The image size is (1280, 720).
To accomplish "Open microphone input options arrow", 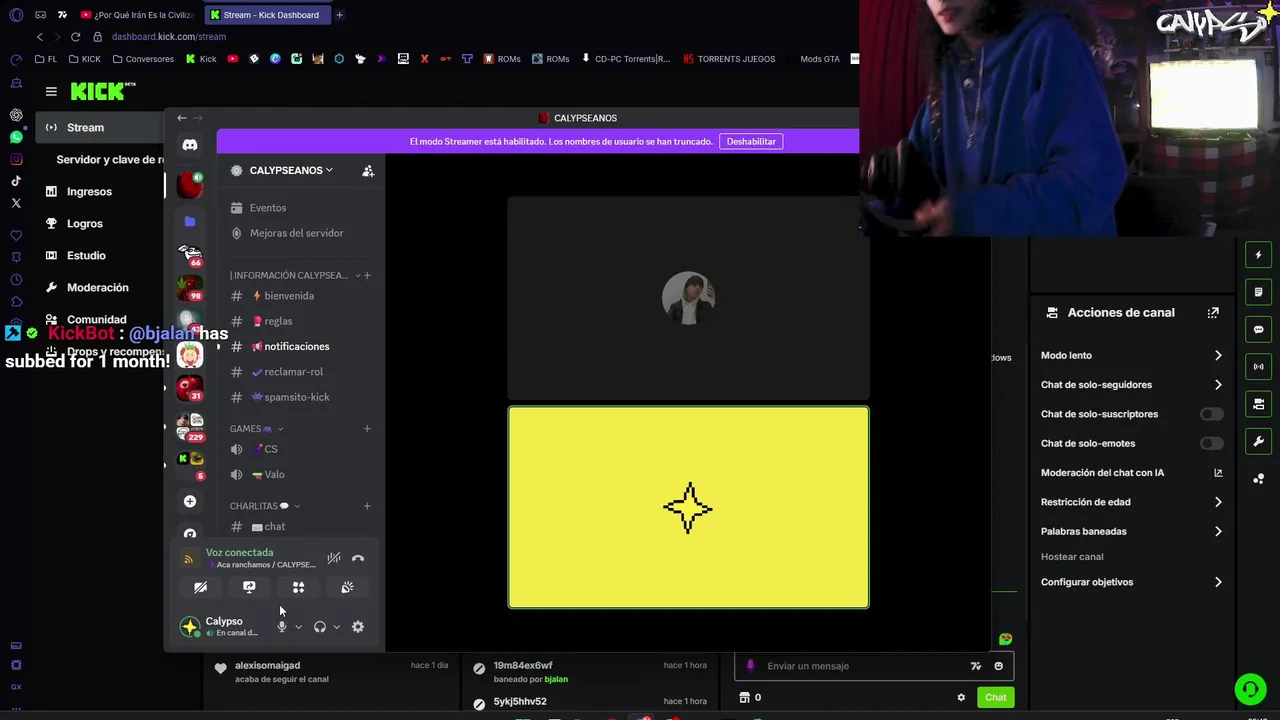I will (x=298, y=627).
